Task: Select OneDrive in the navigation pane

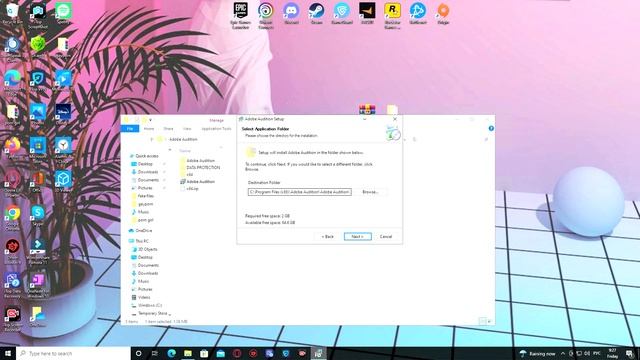Action: tap(140, 231)
